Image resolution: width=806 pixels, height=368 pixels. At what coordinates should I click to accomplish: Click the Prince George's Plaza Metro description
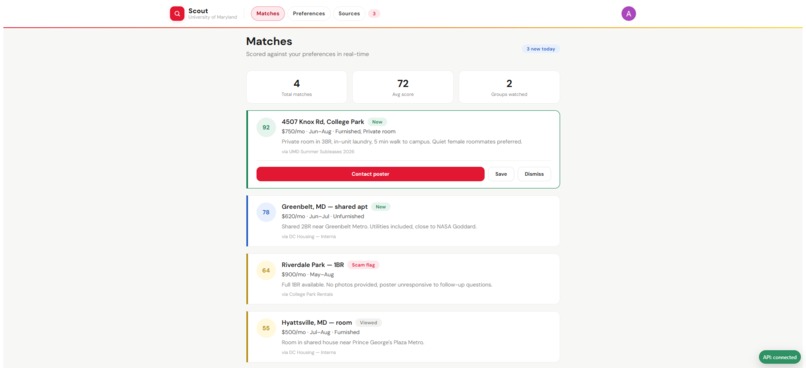353,342
